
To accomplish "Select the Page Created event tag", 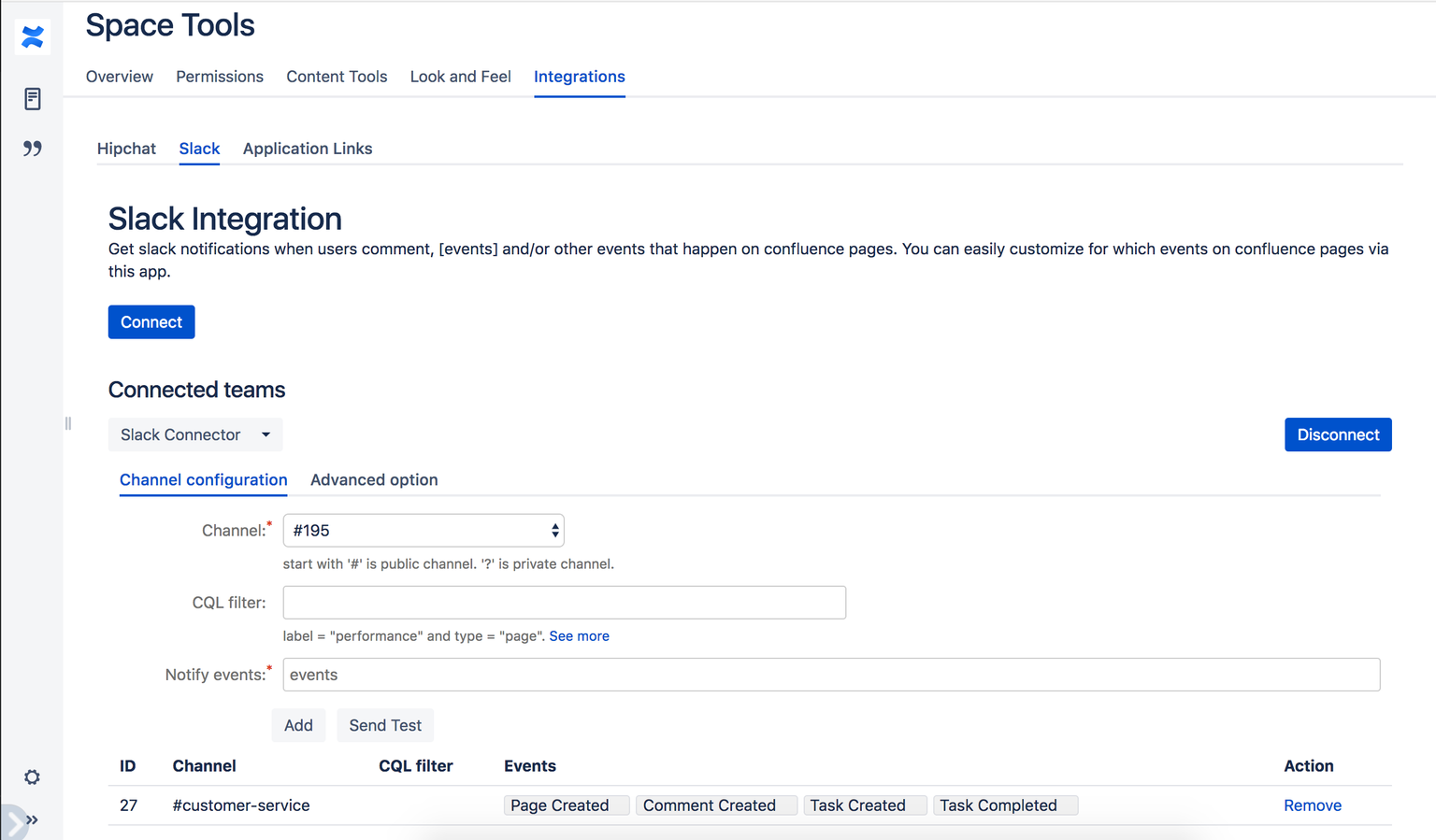I will click(567, 805).
